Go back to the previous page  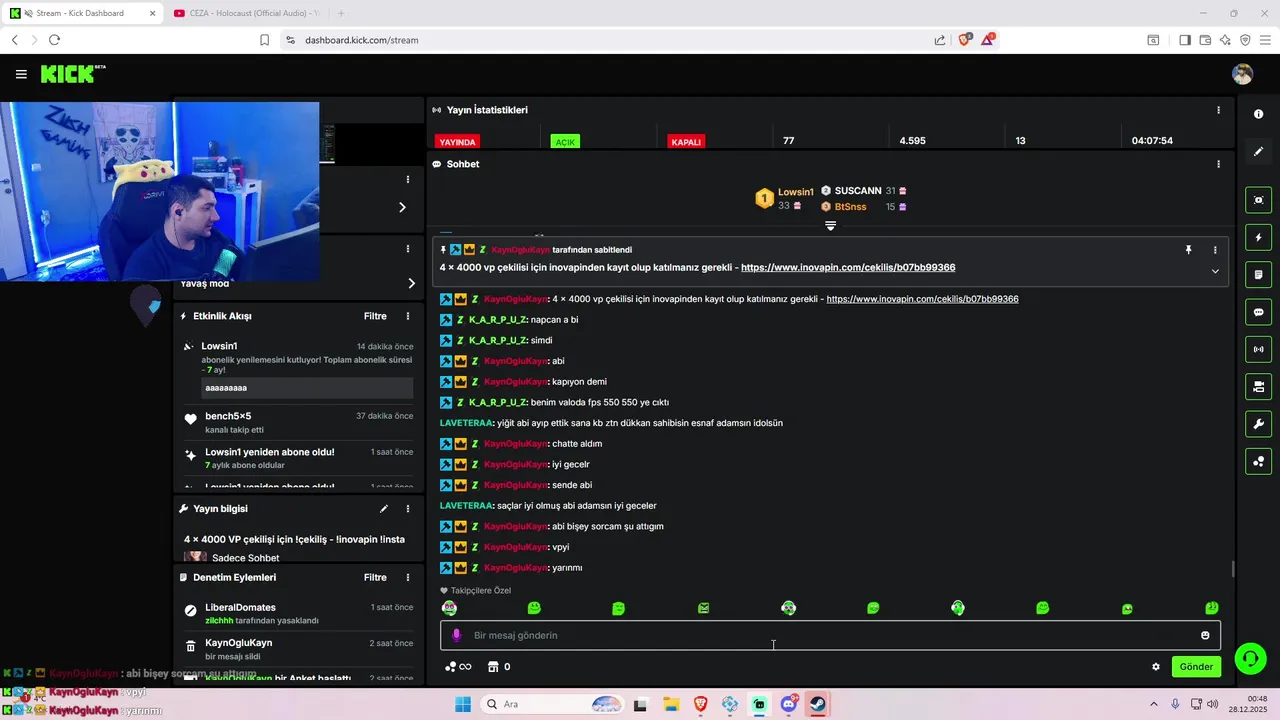tap(14, 40)
